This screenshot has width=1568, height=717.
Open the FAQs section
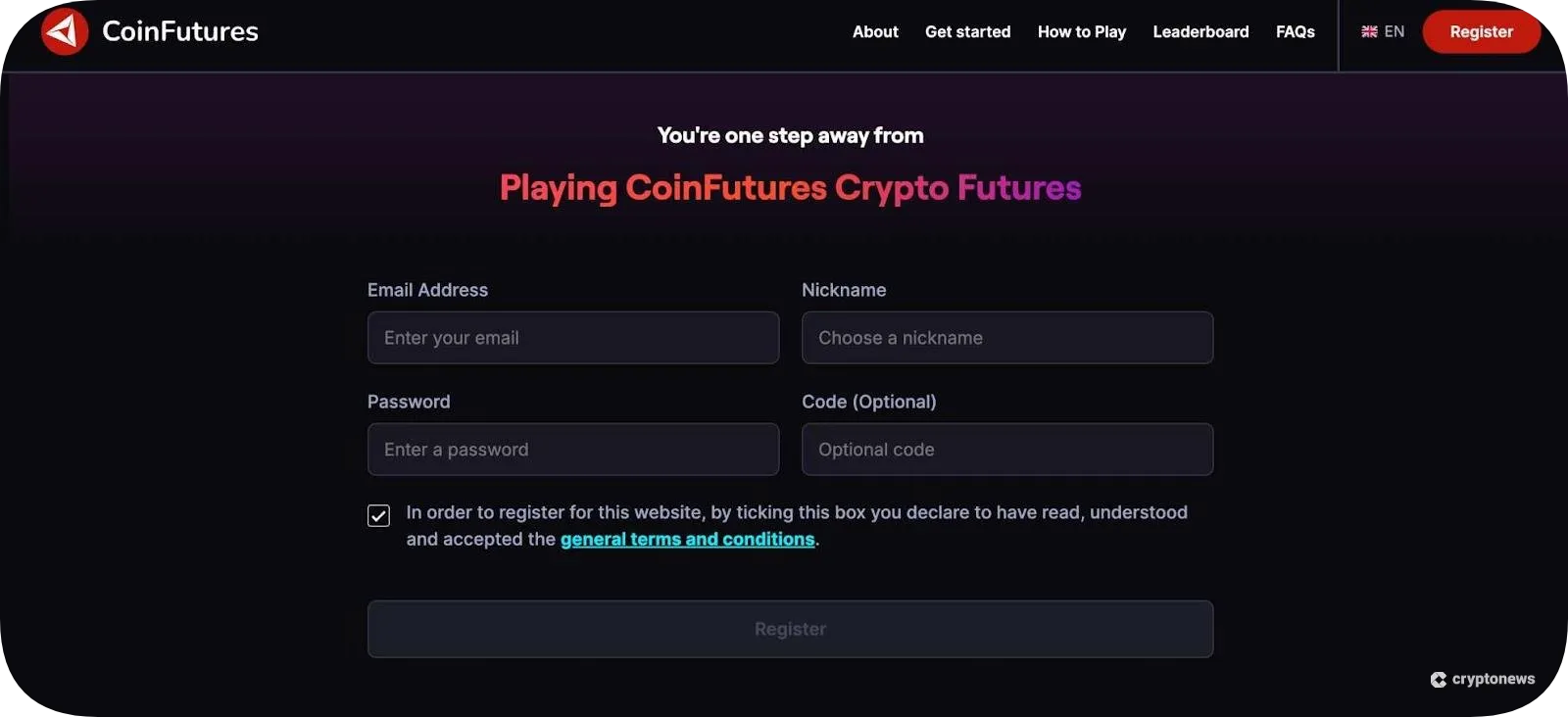pos(1295,31)
